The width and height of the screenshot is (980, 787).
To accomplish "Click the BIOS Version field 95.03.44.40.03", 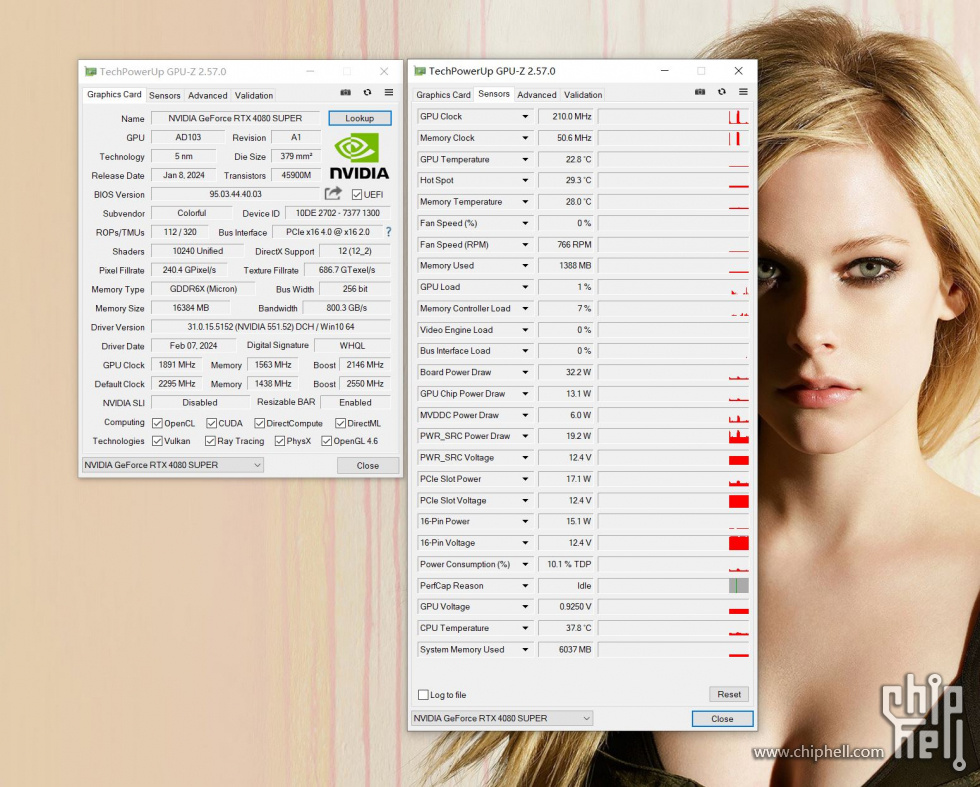I will click(x=235, y=194).
